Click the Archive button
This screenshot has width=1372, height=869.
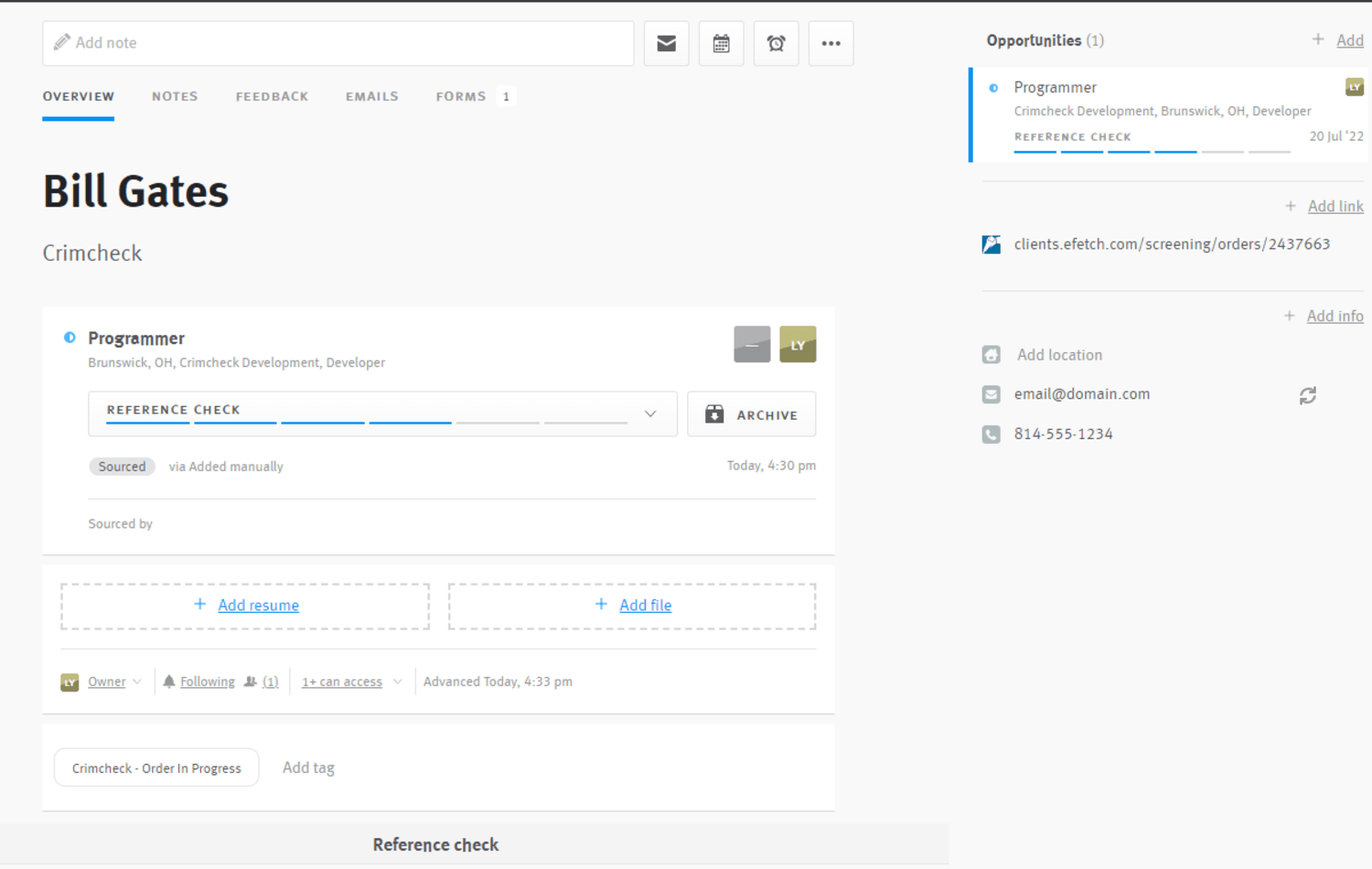tap(751, 414)
